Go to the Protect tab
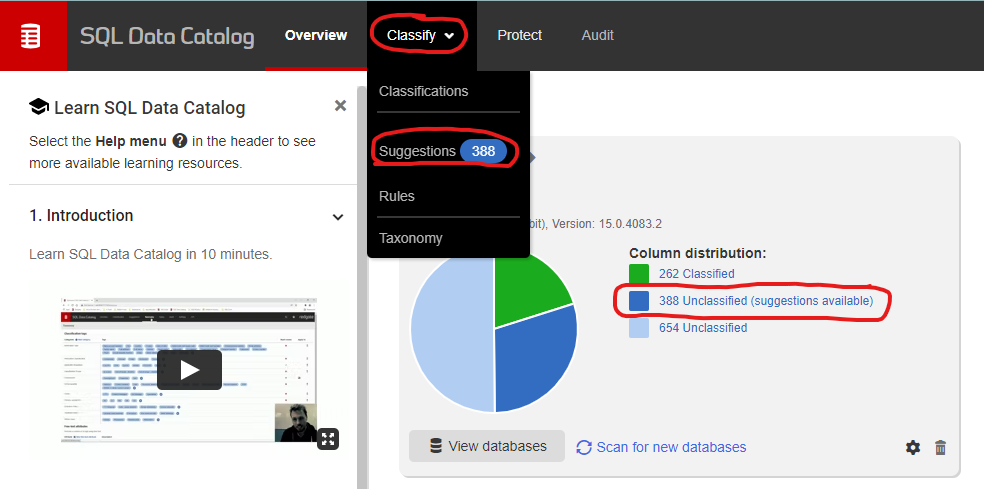Image resolution: width=984 pixels, height=489 pixels. tap(519, 35)
